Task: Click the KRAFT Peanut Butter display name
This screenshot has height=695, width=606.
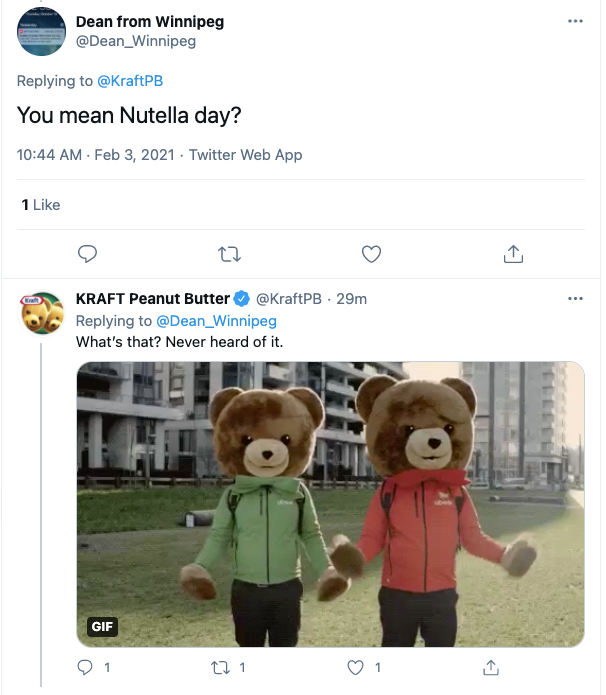Action: pyautogui.click(x=152, y=299)
